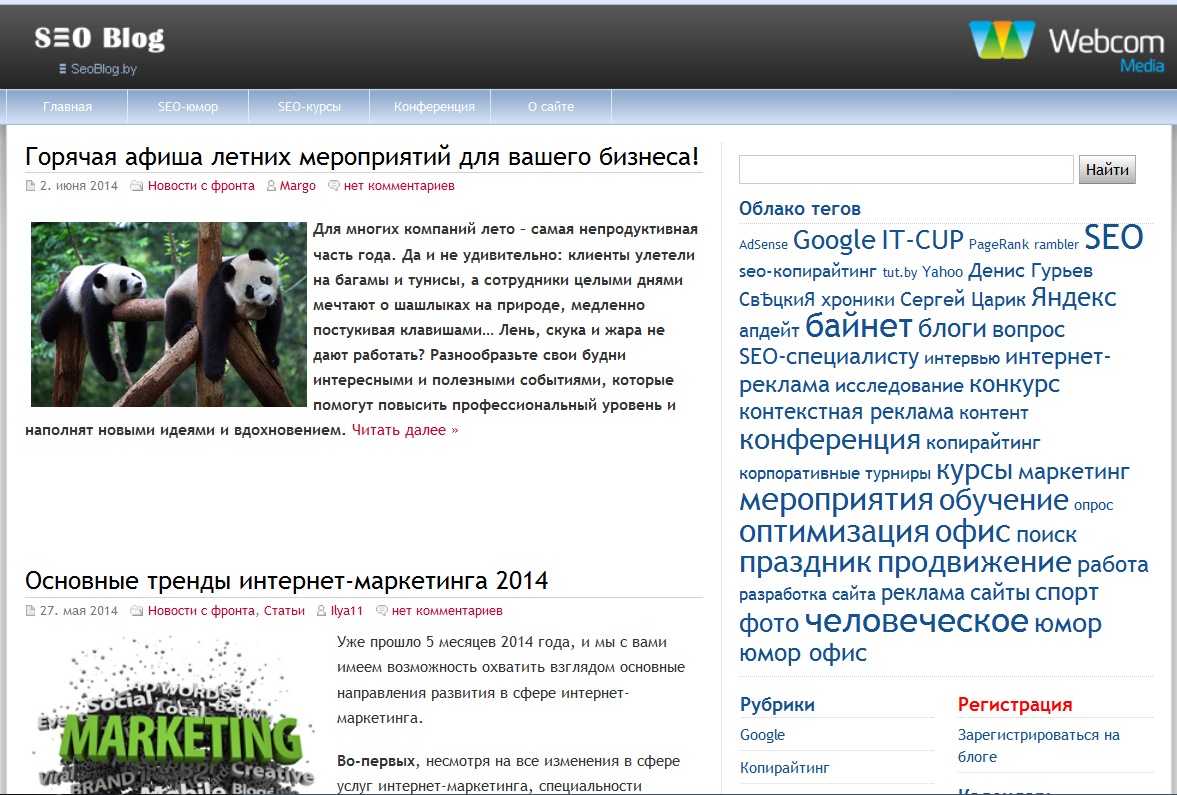Open the опрос tag

[1093, 505]
